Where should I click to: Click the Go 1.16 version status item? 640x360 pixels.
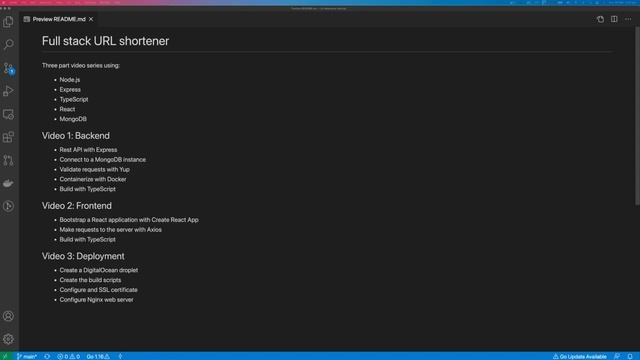98,356
